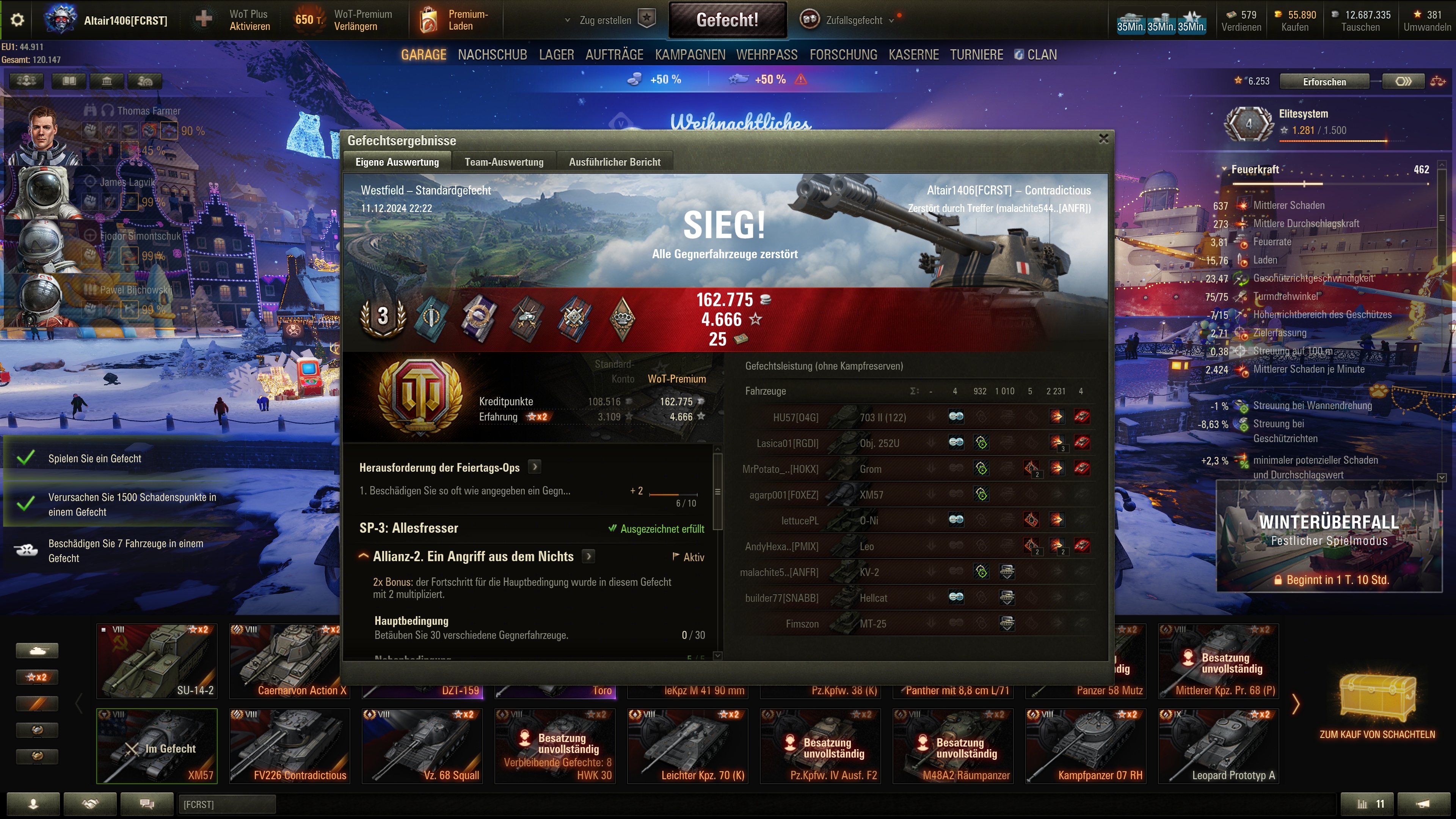Click the contacts person icon at bottom-left
The height and width of the screenshot is (819, 1456).
pyautogui.click(x=33, y=804)
